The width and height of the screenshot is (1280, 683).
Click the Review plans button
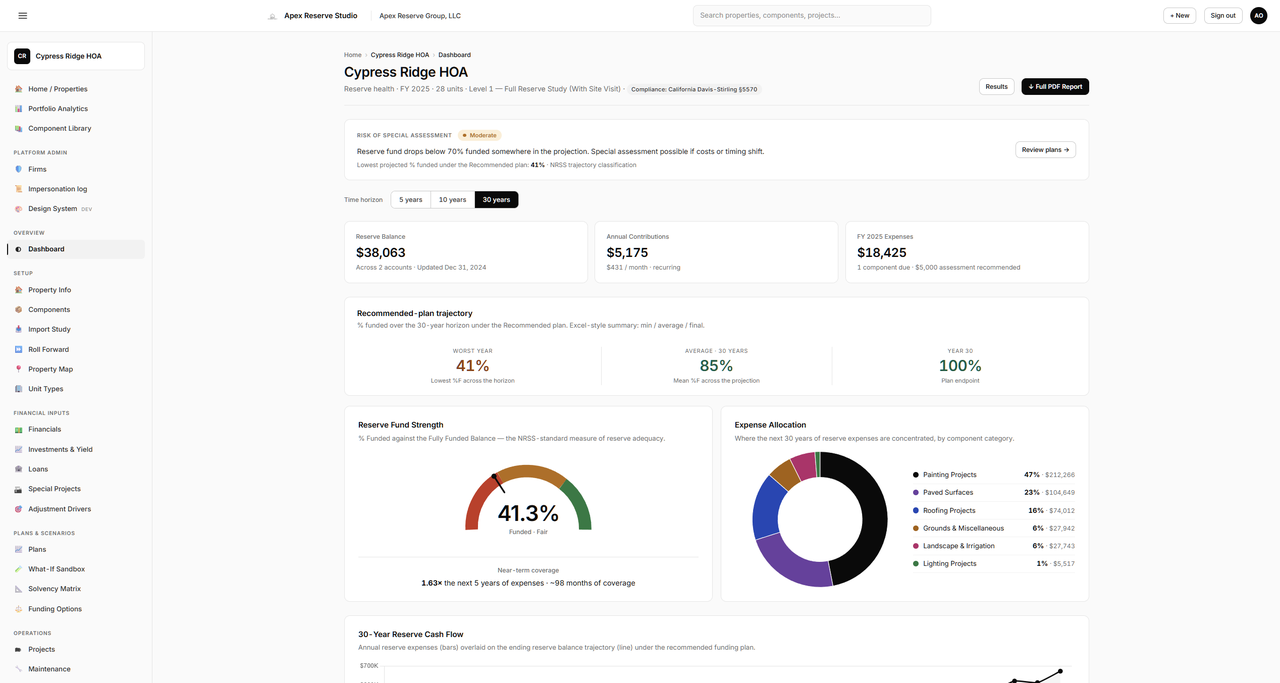pos(1046,150)
